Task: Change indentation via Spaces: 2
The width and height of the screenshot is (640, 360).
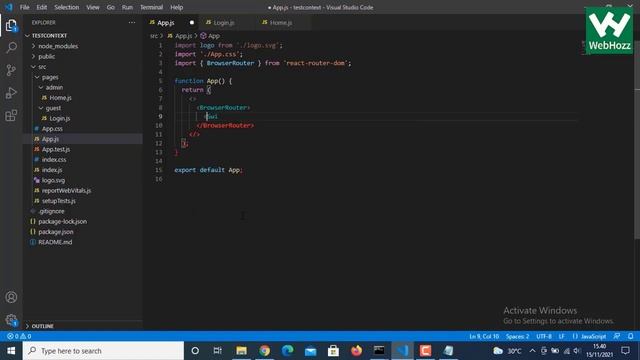Action: [517, 336]
